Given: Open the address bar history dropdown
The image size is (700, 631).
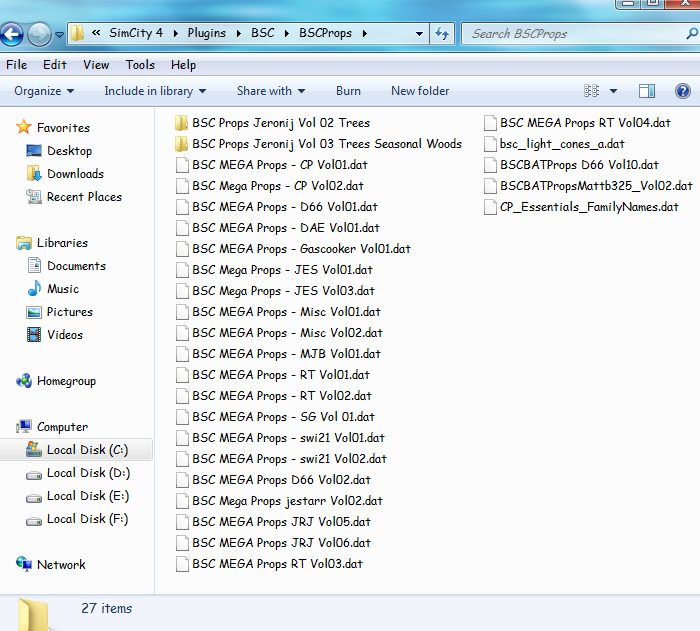Looking at the screenshot, I should (x=419, y=33).
